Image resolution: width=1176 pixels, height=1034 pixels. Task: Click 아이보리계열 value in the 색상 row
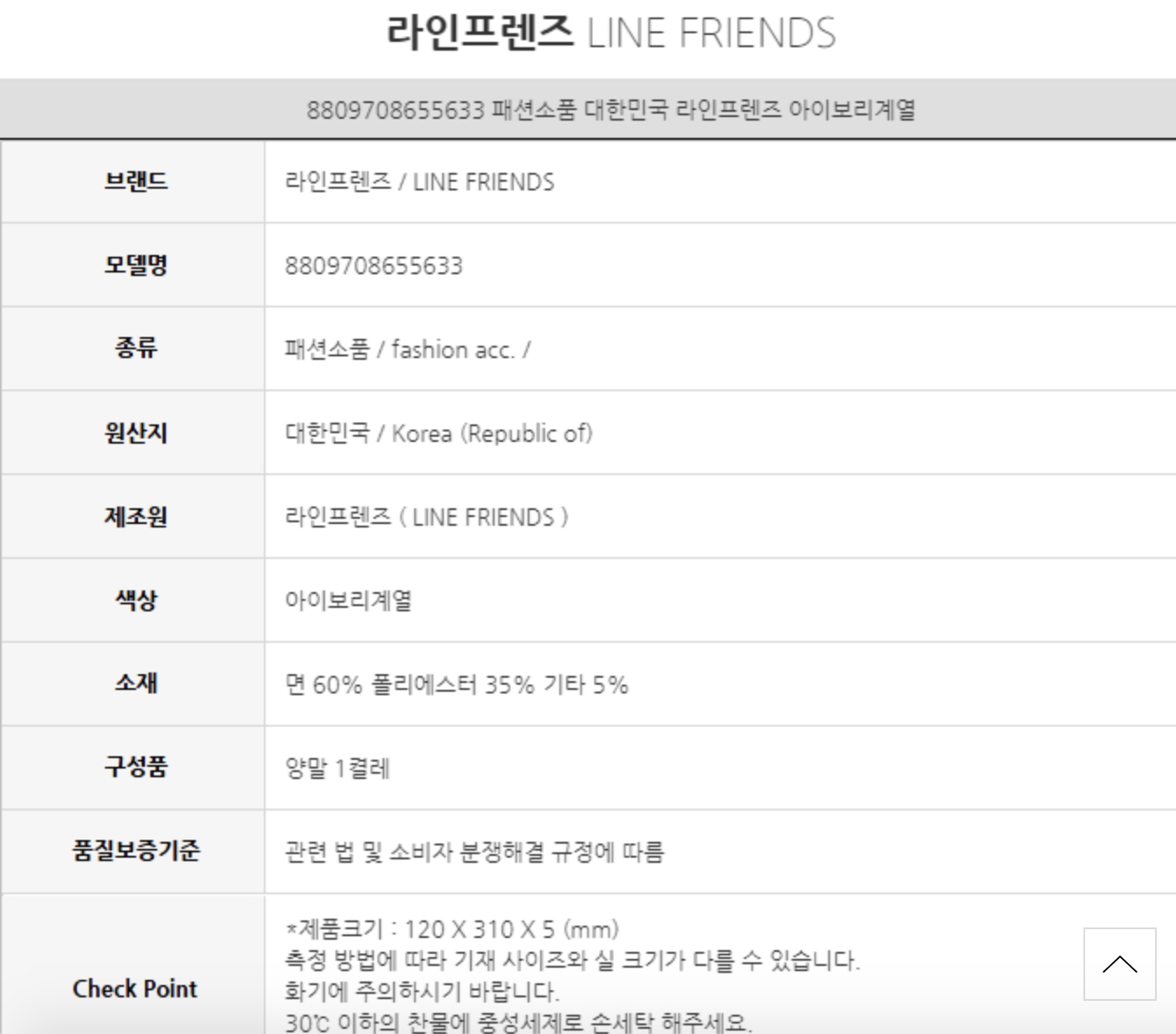click(348, 601)
